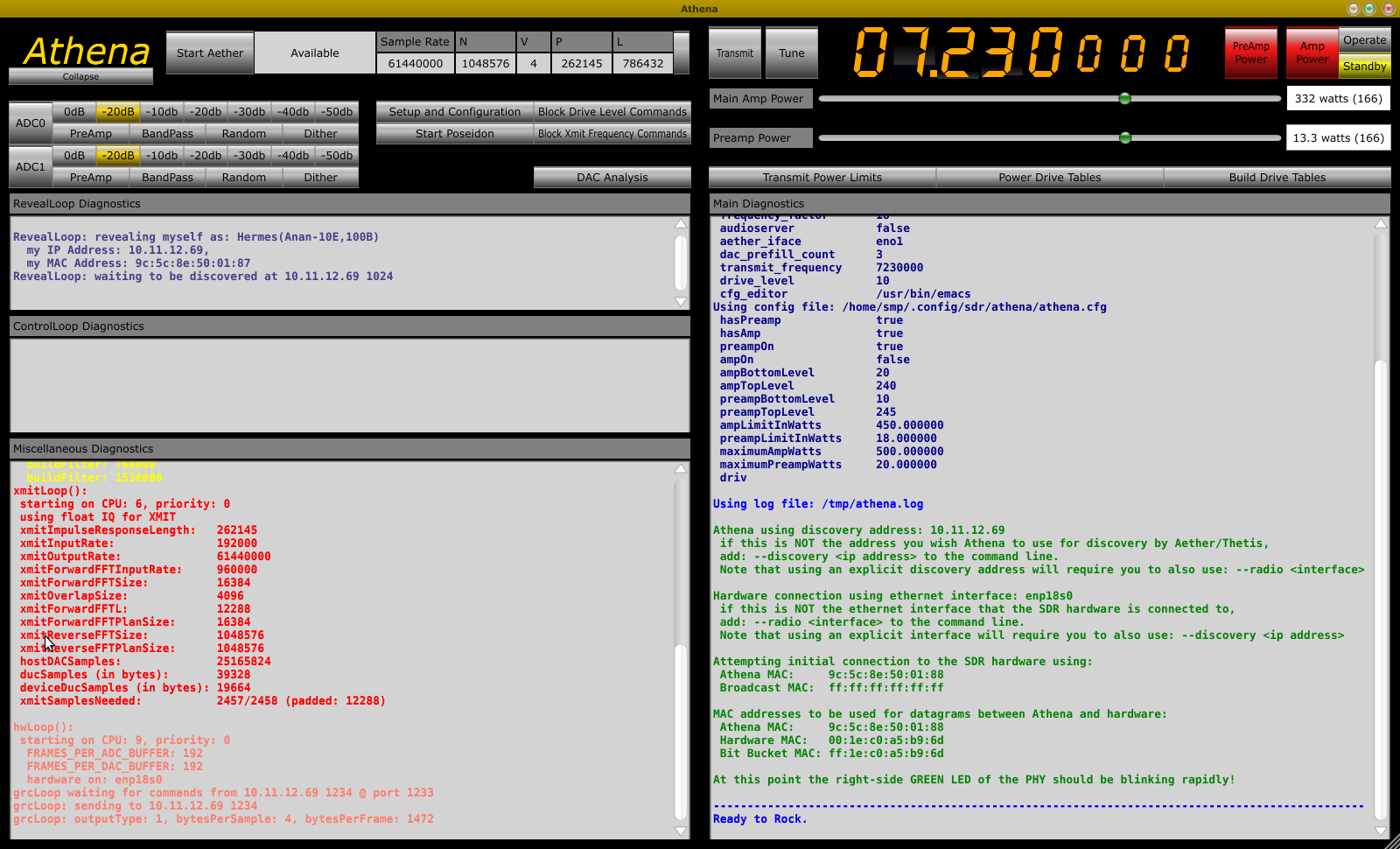Toggle PreAmp for ADC0
The width and height of the screenshot is (1400, 849).
pyautogui.click(x=91, y=134)
